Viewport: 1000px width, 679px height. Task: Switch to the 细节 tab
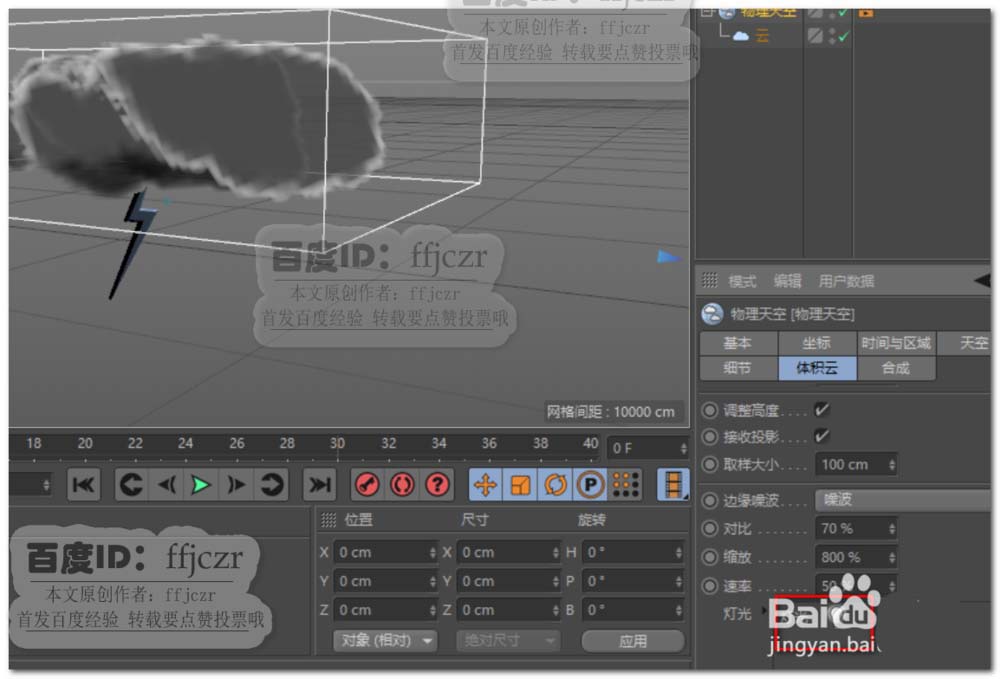click(739, 368)
